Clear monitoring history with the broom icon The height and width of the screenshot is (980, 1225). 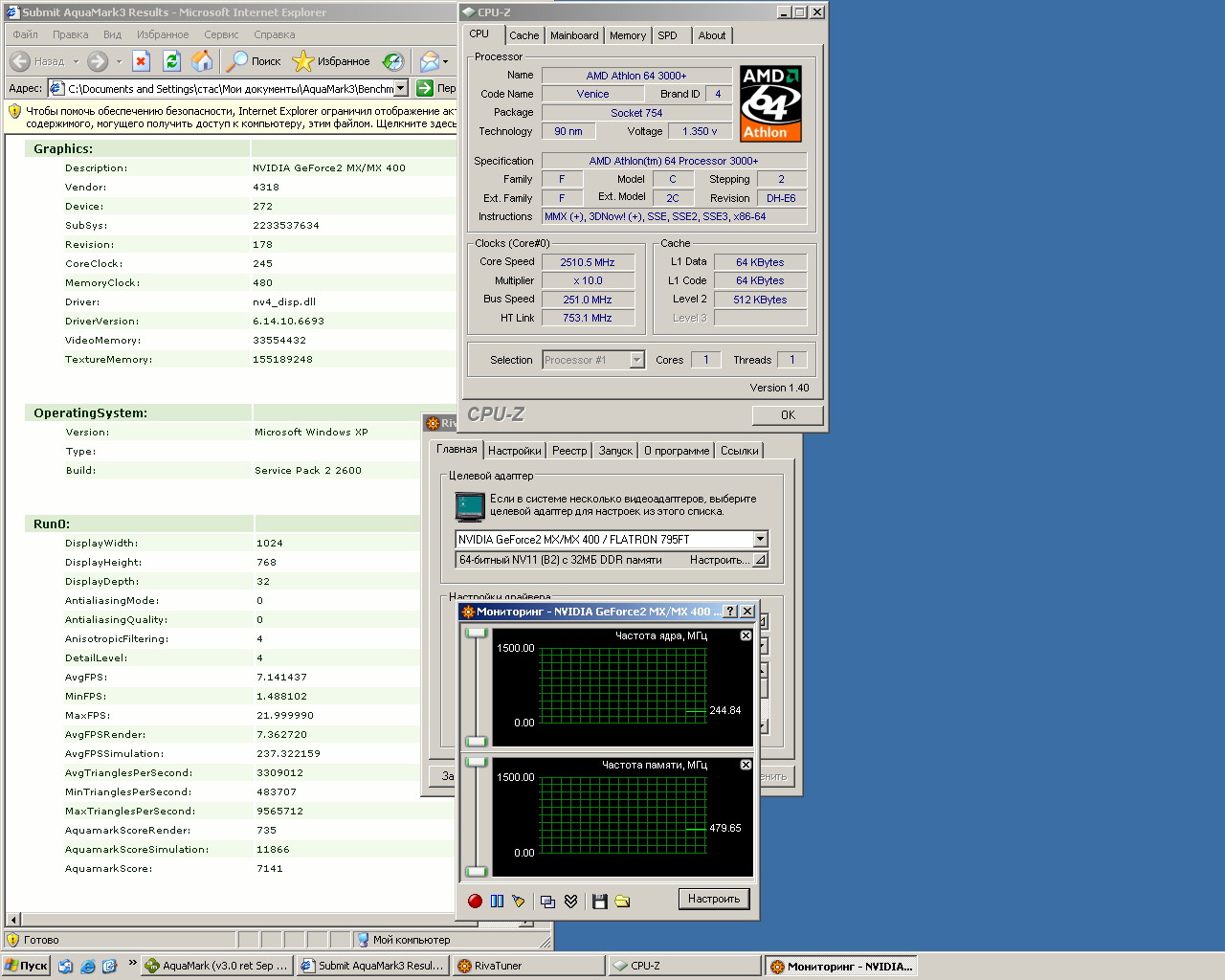[x=519, y=901]
